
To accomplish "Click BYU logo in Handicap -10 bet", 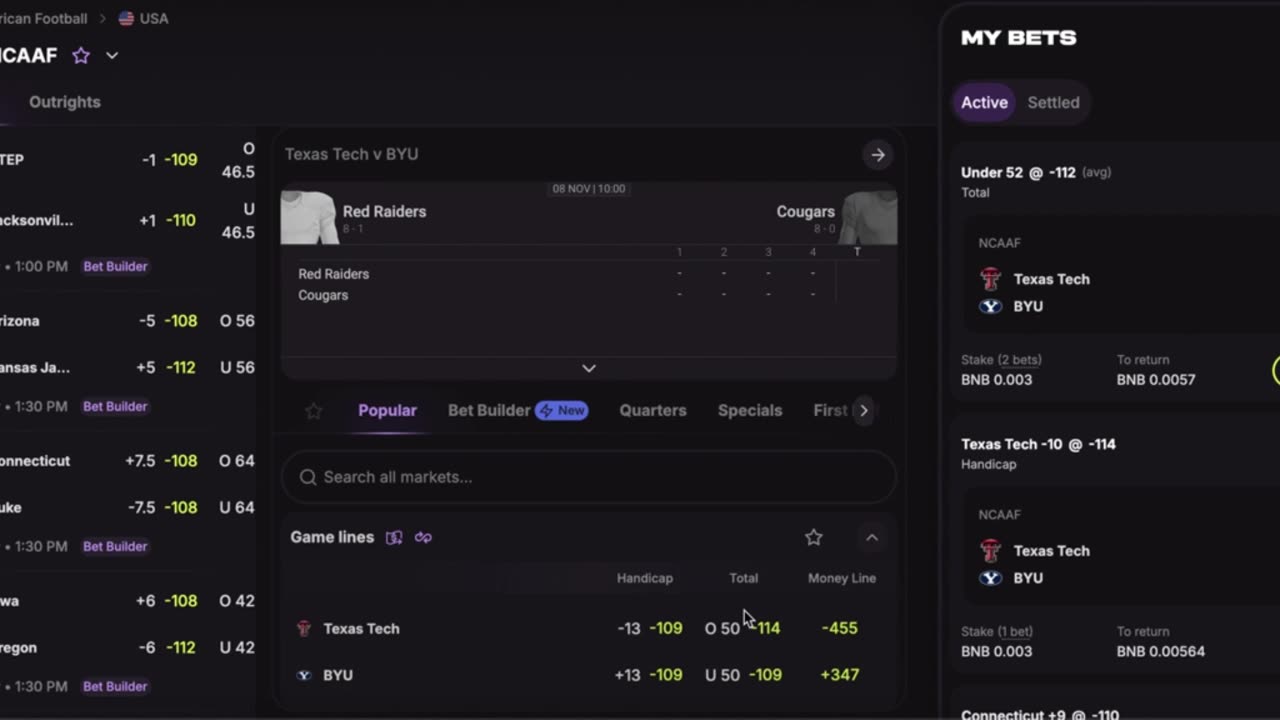I will (990, 578).
